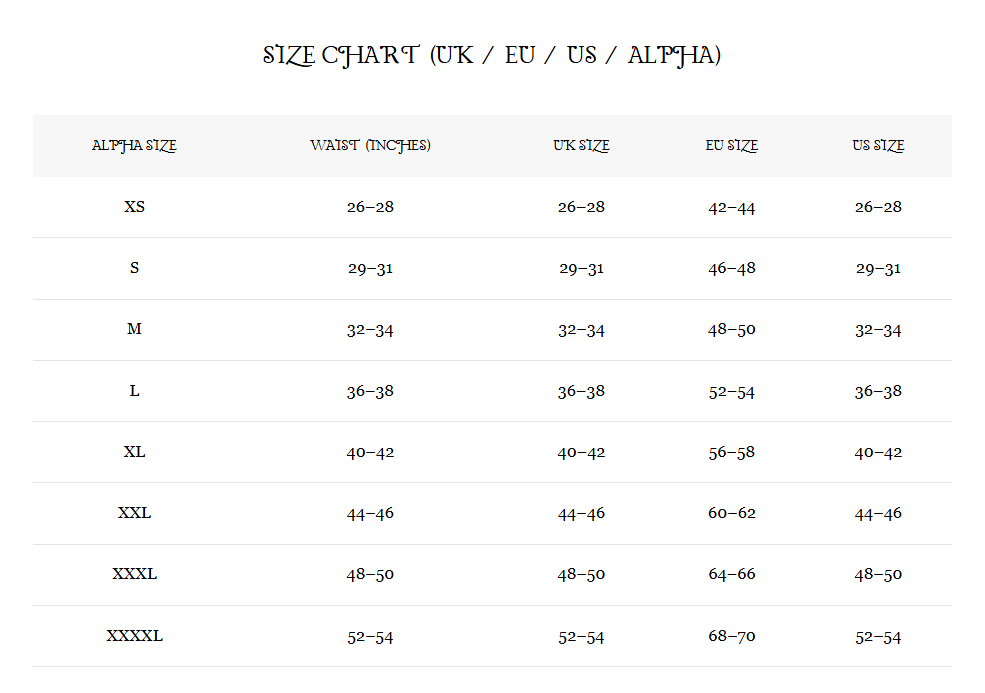Click the US Size column header

[x=878, y=146]
